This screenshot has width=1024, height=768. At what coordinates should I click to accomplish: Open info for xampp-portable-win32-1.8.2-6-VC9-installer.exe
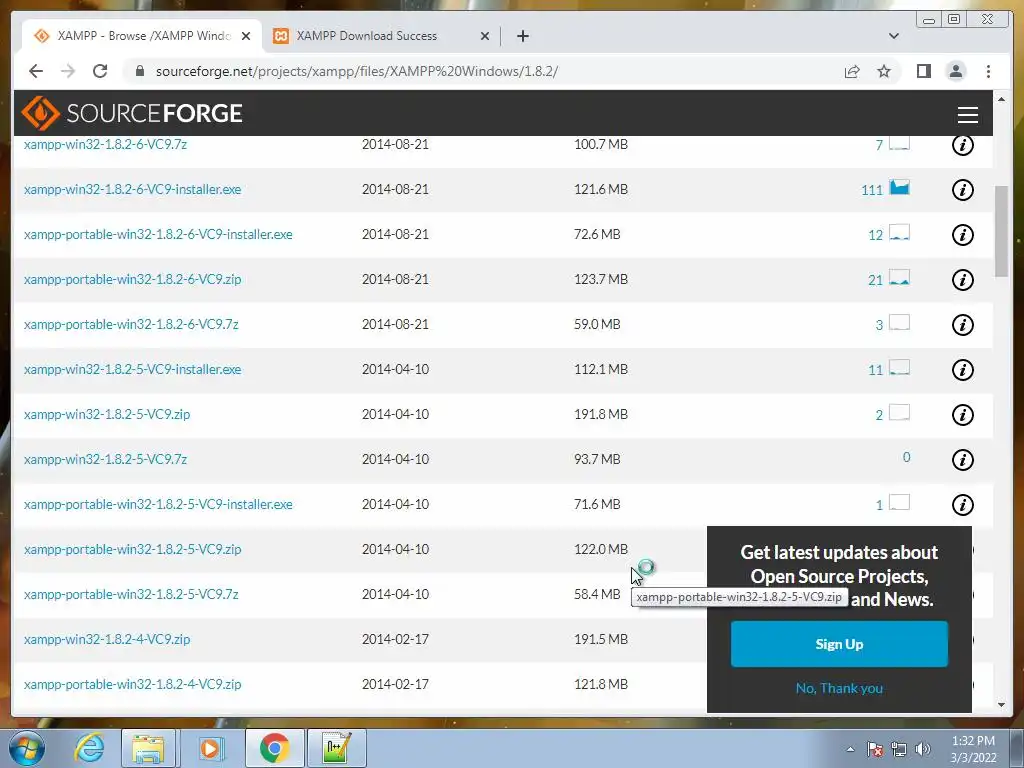click(x=963, y=235)
